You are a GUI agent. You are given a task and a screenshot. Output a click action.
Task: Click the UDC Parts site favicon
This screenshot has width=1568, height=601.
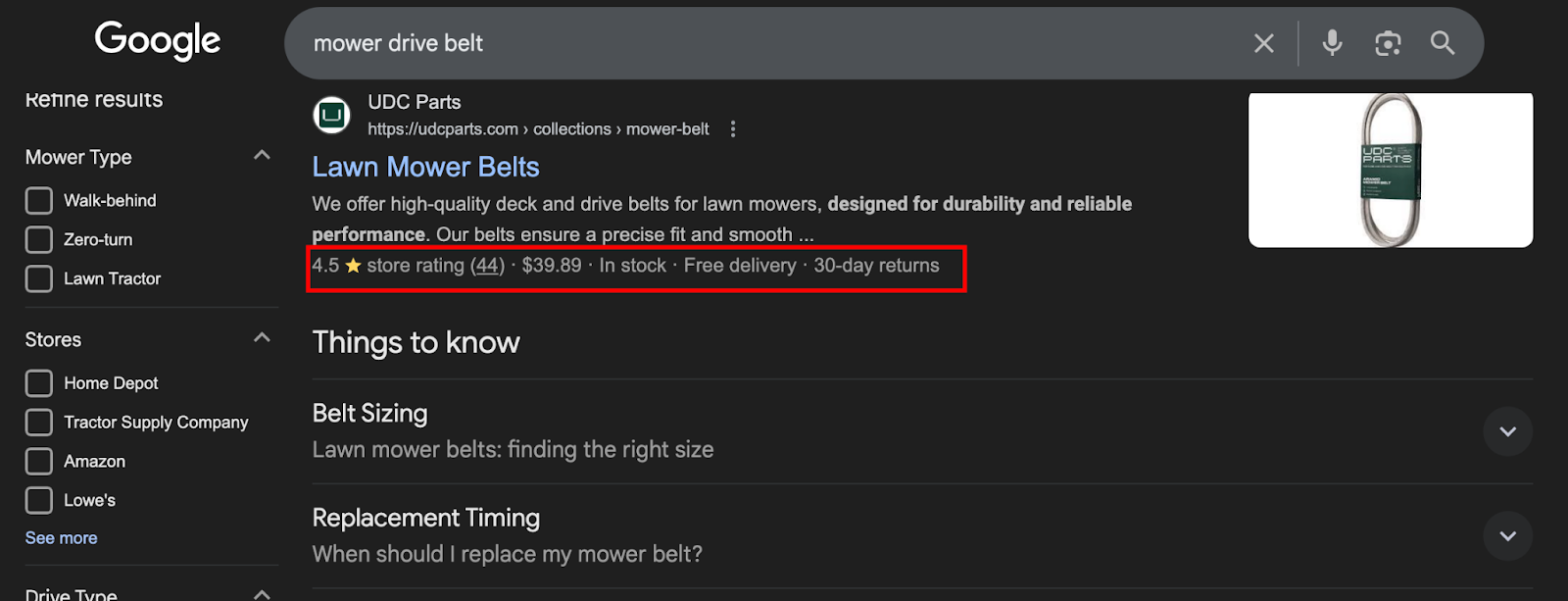pos(332,115)
